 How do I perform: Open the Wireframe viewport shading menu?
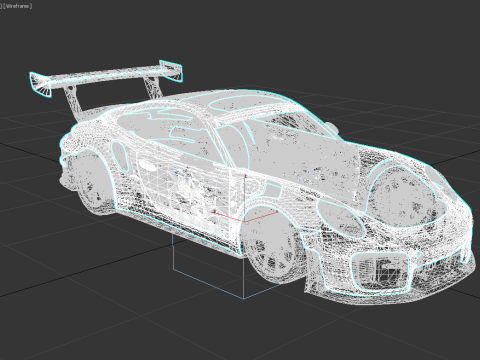pos(18,6)
